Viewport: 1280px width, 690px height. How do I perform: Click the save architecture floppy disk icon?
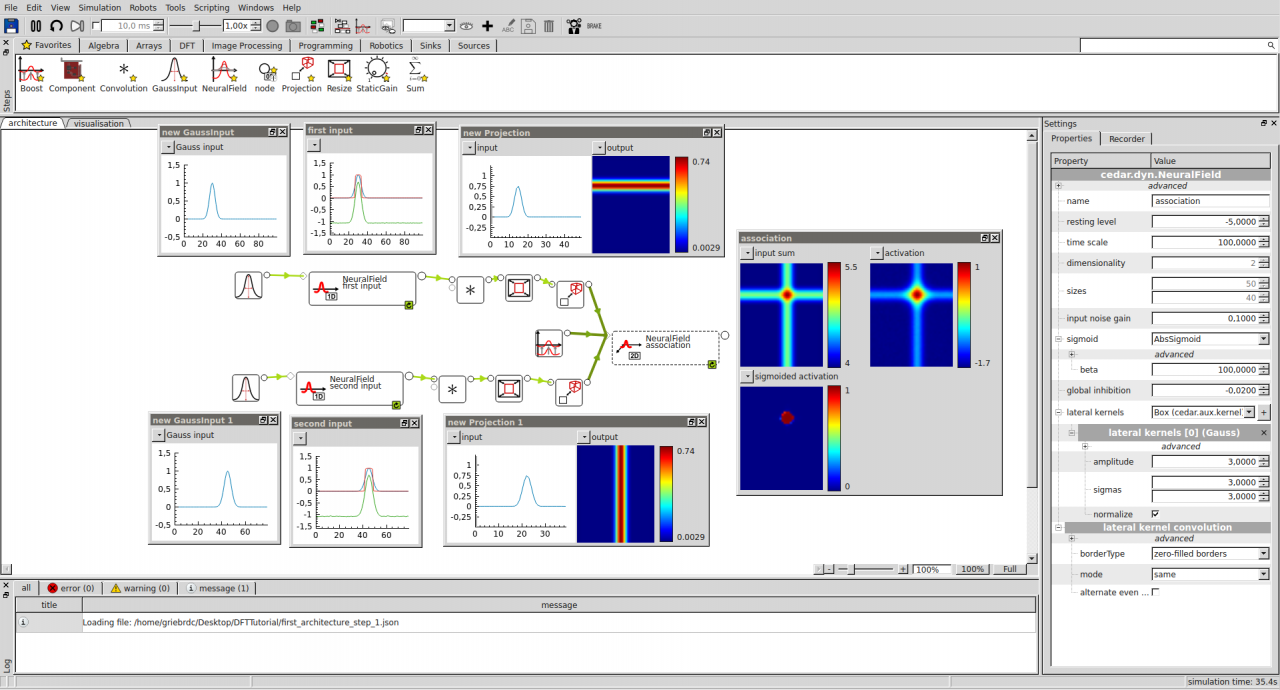click(x=12, y=26)
